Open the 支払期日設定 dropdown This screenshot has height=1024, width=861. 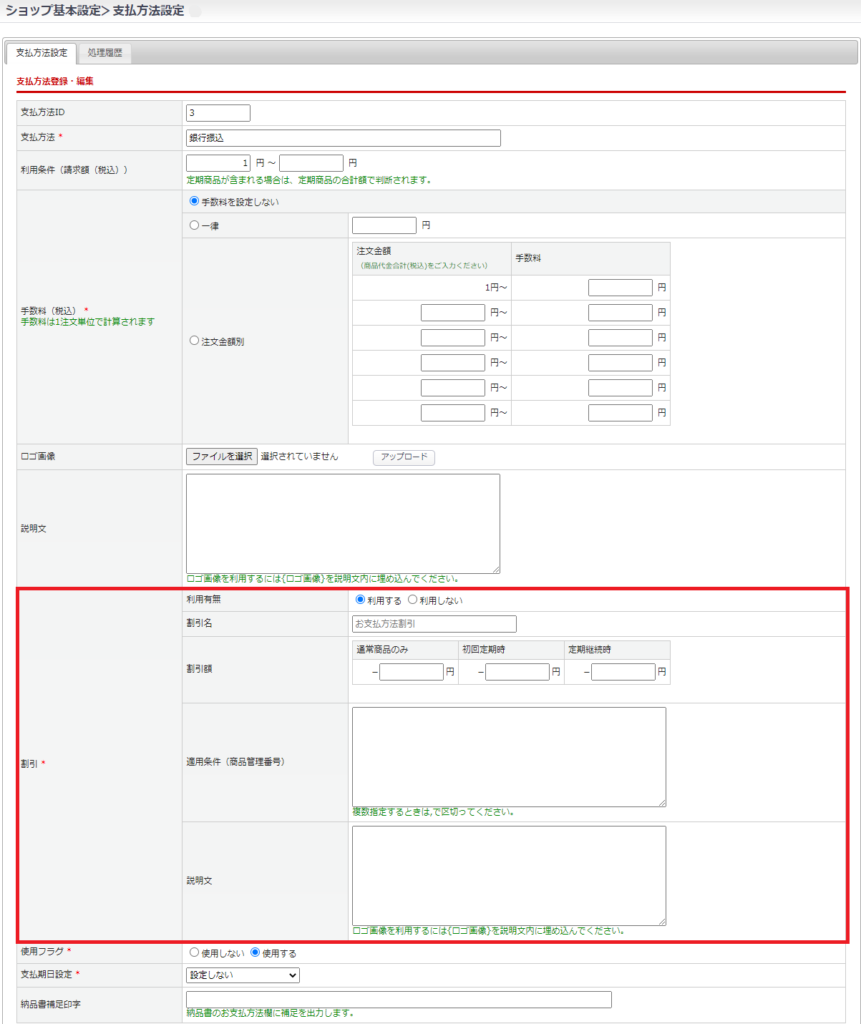pos(243,975)
